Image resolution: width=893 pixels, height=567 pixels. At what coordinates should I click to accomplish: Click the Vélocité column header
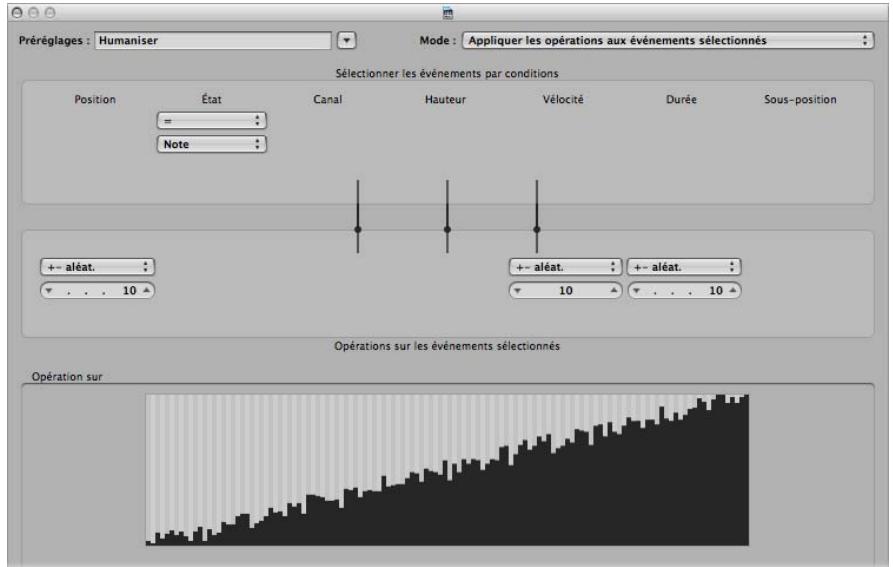[563, 100]
